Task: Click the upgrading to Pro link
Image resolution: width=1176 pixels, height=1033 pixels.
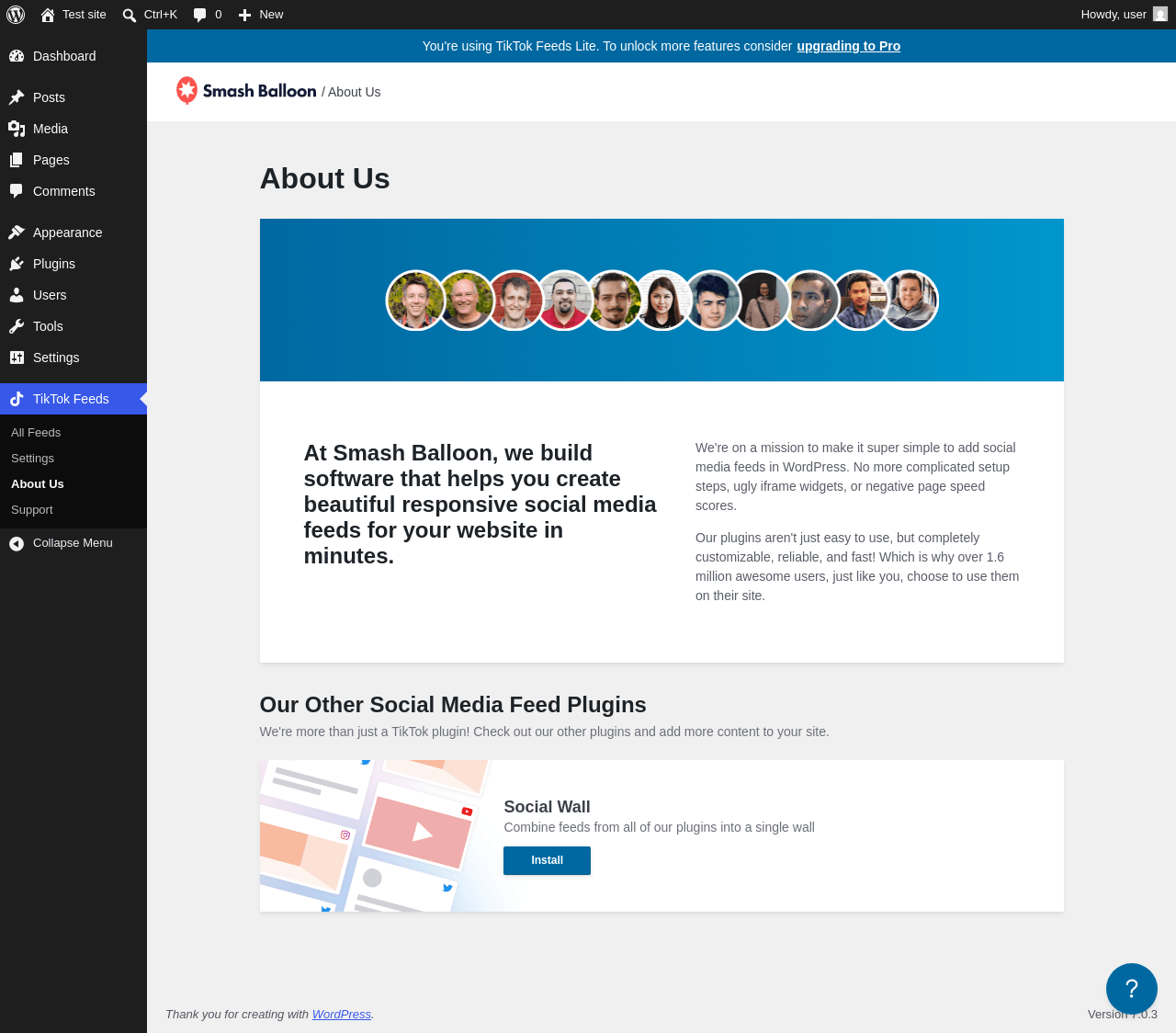Action: [848, 46]
